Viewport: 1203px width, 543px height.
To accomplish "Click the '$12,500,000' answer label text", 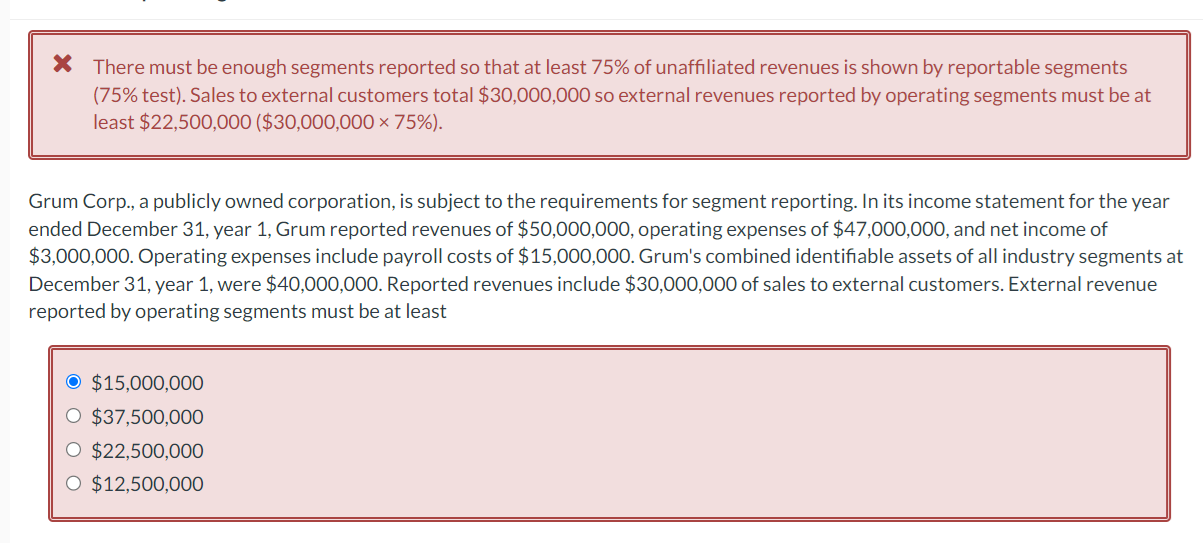I will [x=147, y=485].
